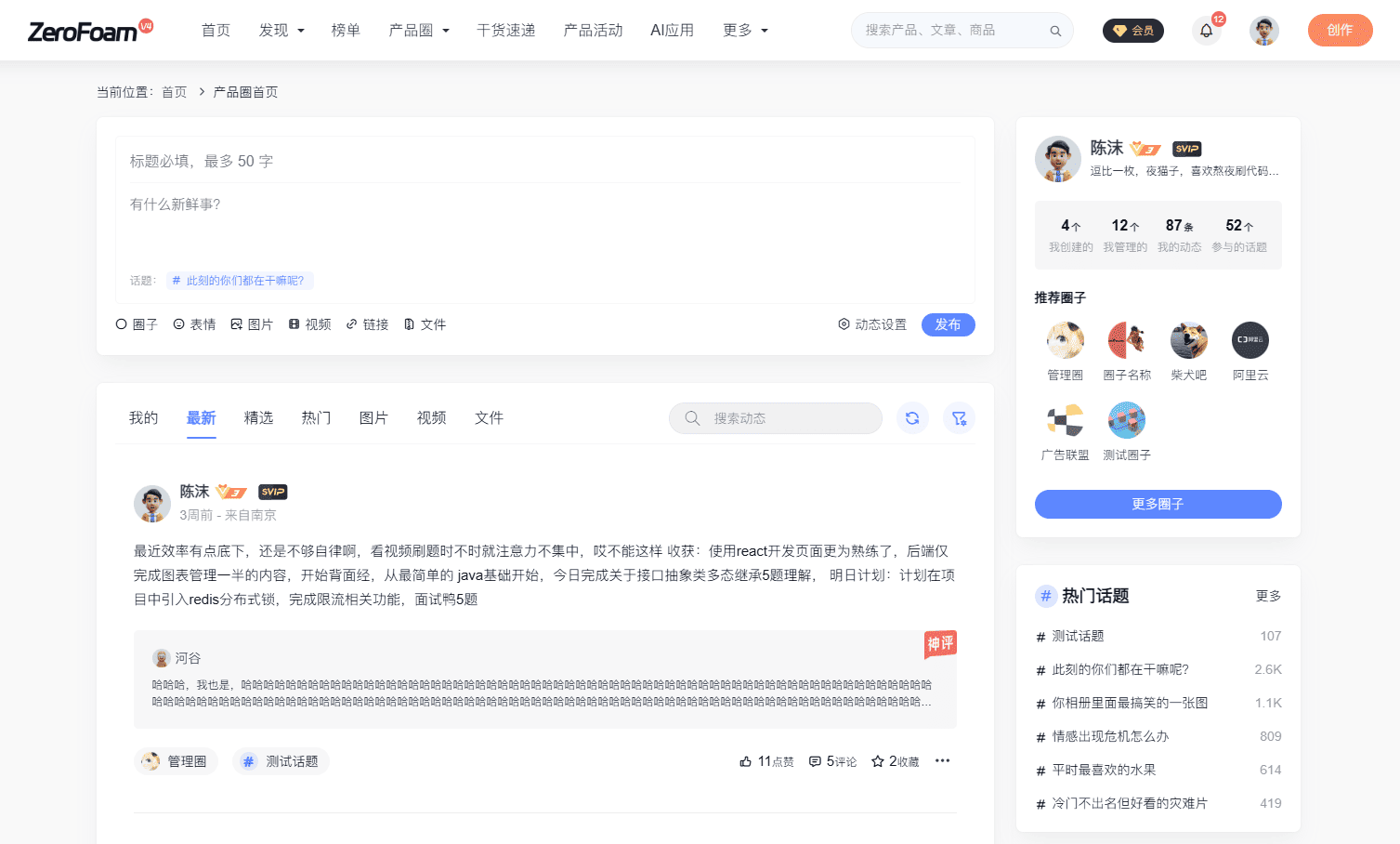Open 动态设置 post settings
Viewport: 1400px width, 844px height.
[x=871, y=324]
